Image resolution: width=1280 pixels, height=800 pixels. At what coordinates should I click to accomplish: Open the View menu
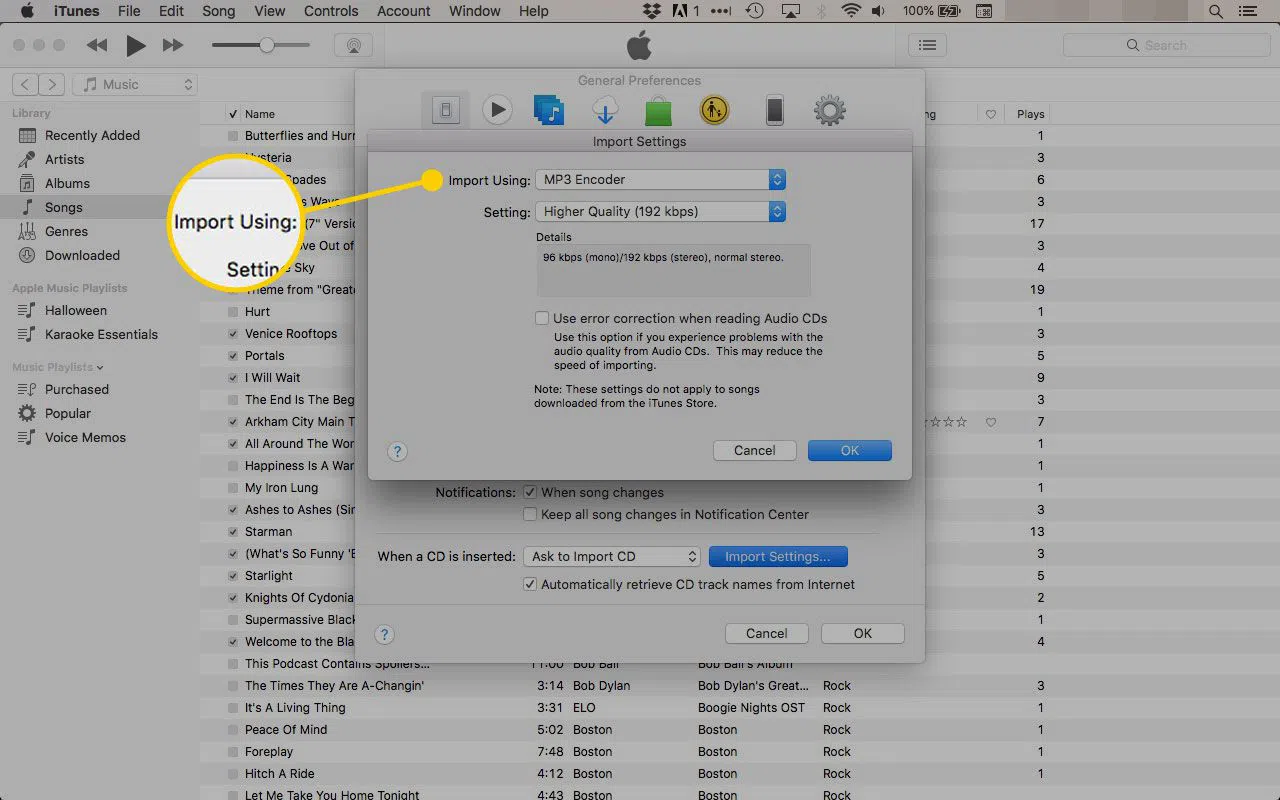tap(269, 11)
